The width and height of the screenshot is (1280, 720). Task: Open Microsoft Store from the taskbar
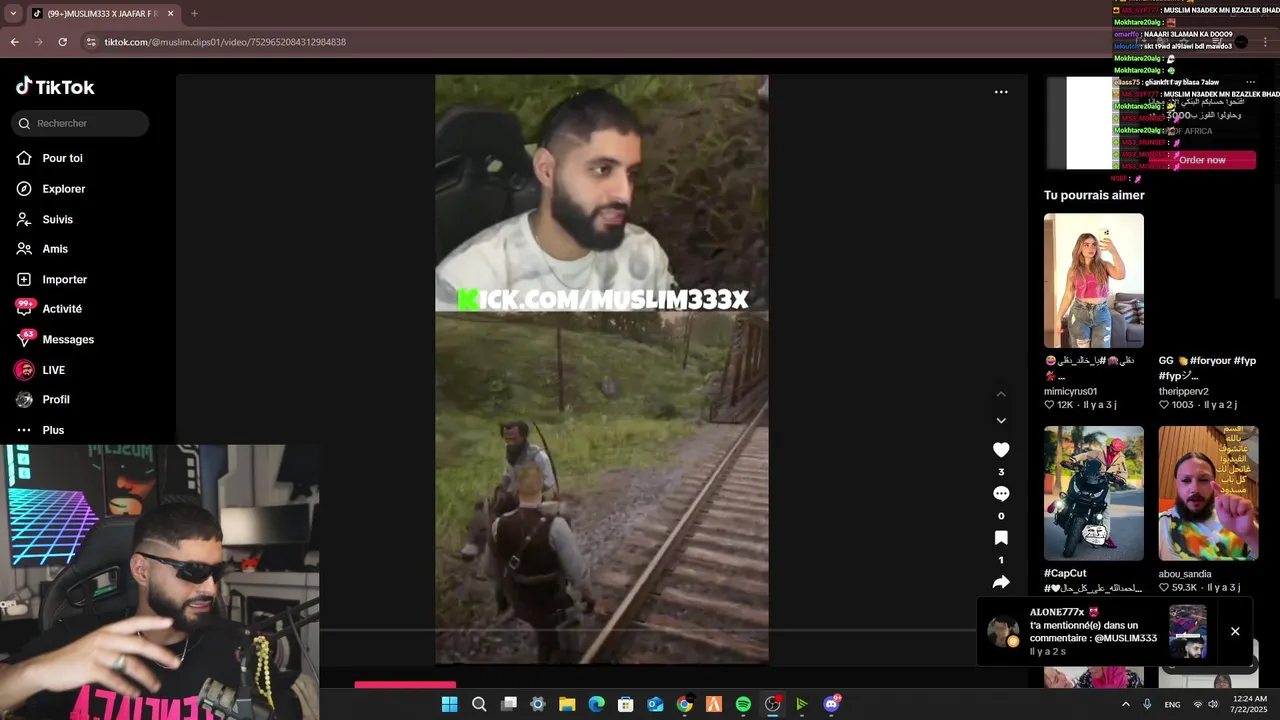tap(626, 704)
